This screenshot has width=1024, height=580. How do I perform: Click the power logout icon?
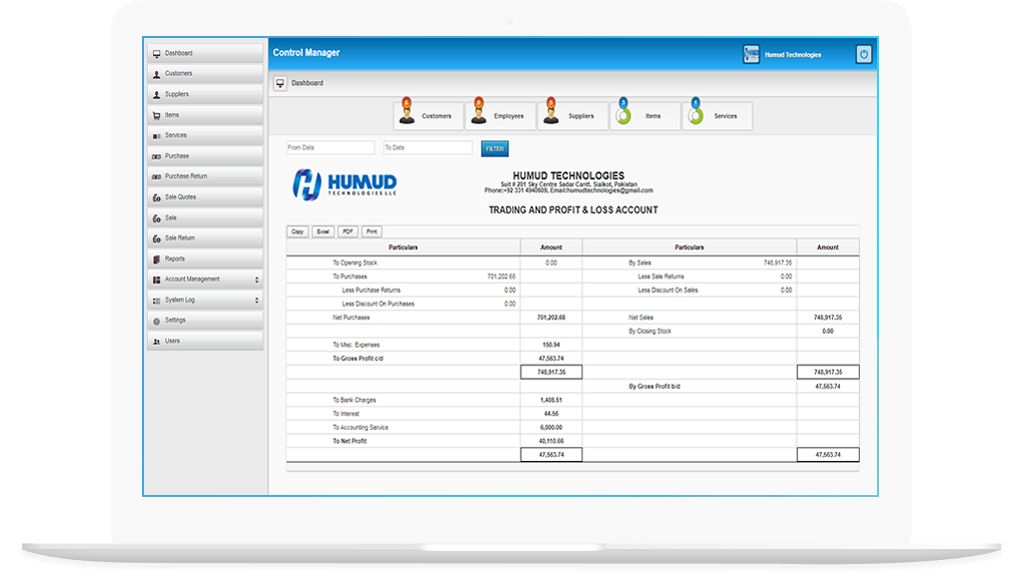[x=864, y=55]
